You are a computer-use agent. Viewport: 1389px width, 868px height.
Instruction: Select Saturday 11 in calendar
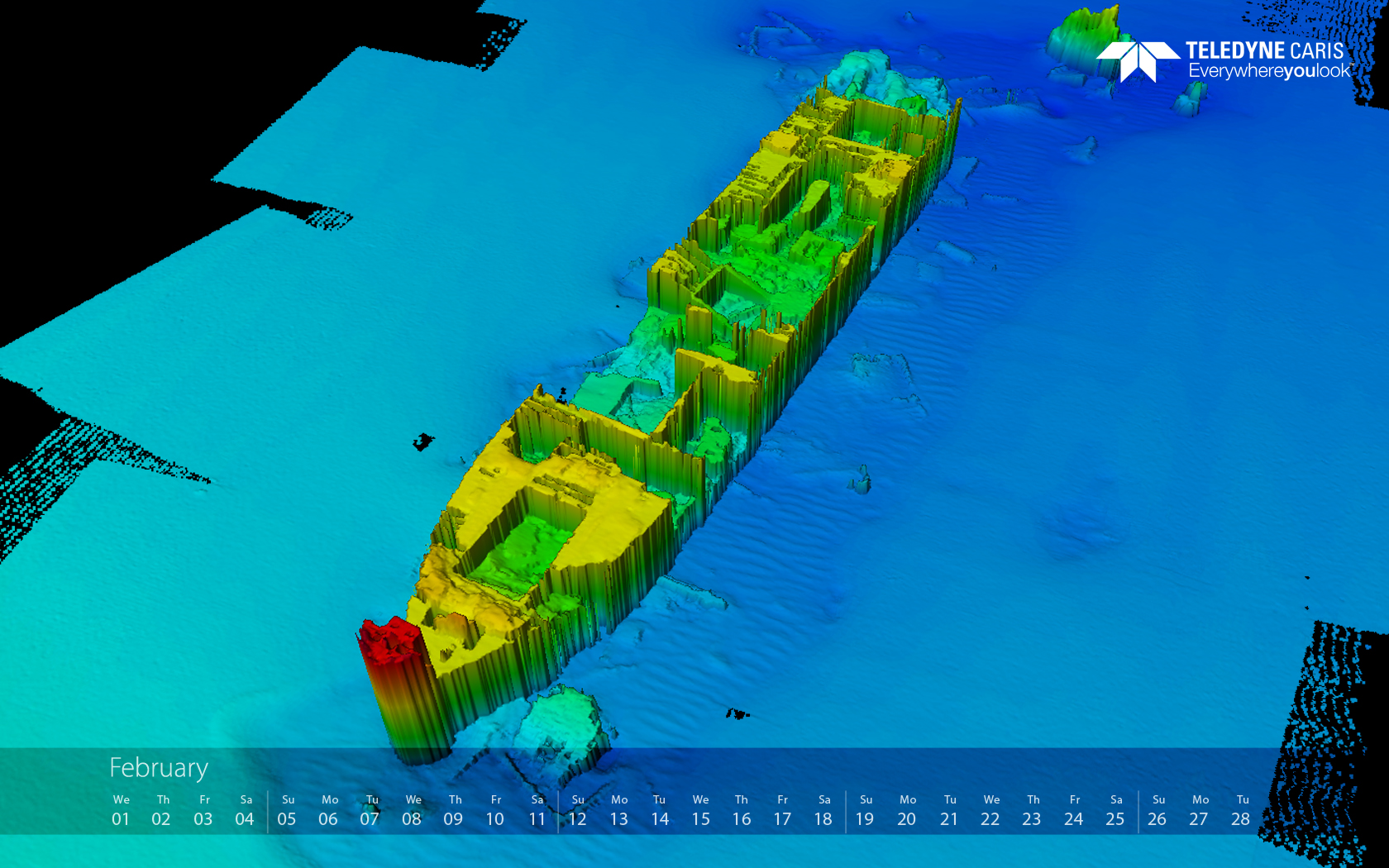[537, 811]
